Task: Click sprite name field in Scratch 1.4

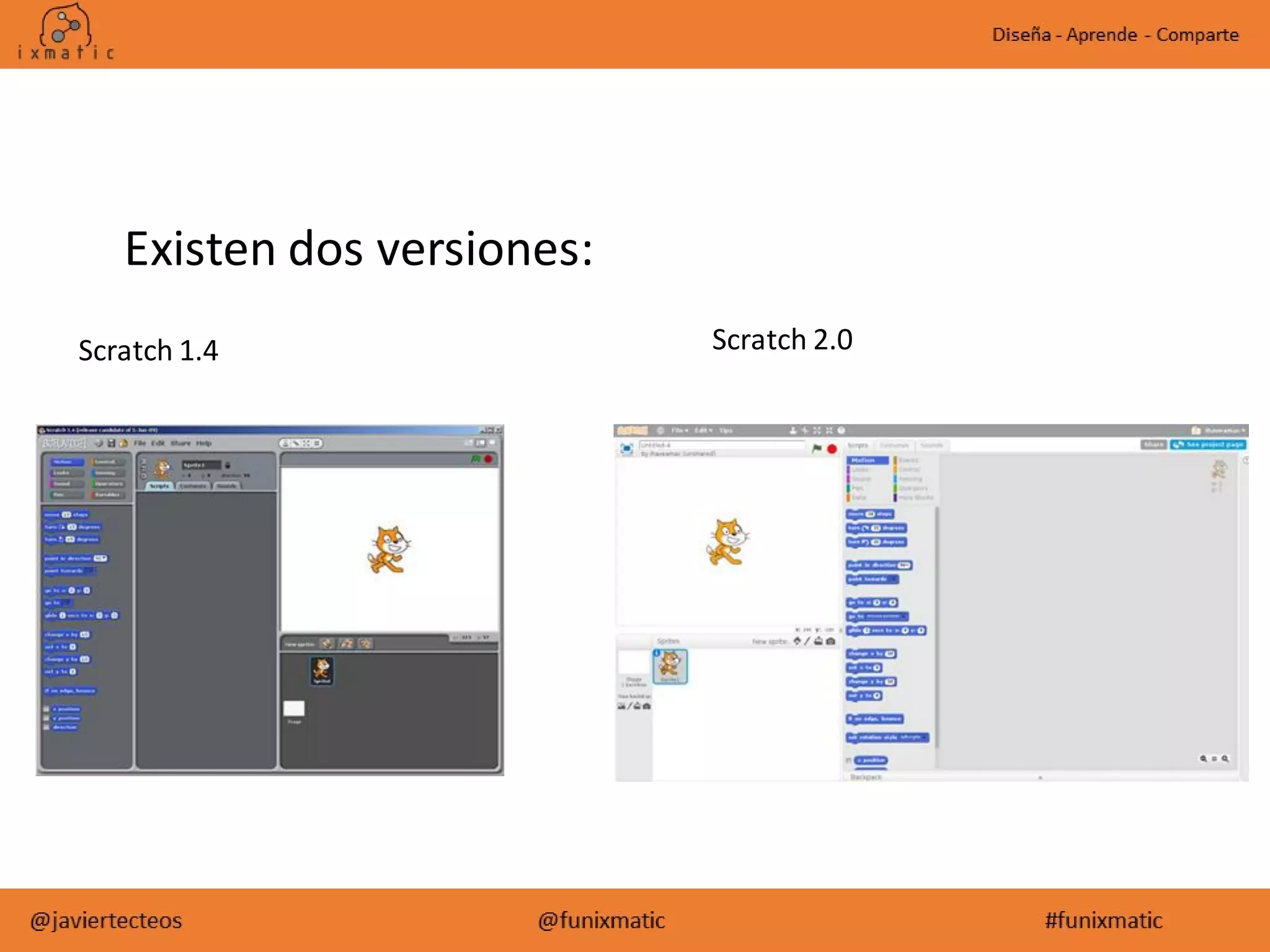Action: [x=201, y=465]
